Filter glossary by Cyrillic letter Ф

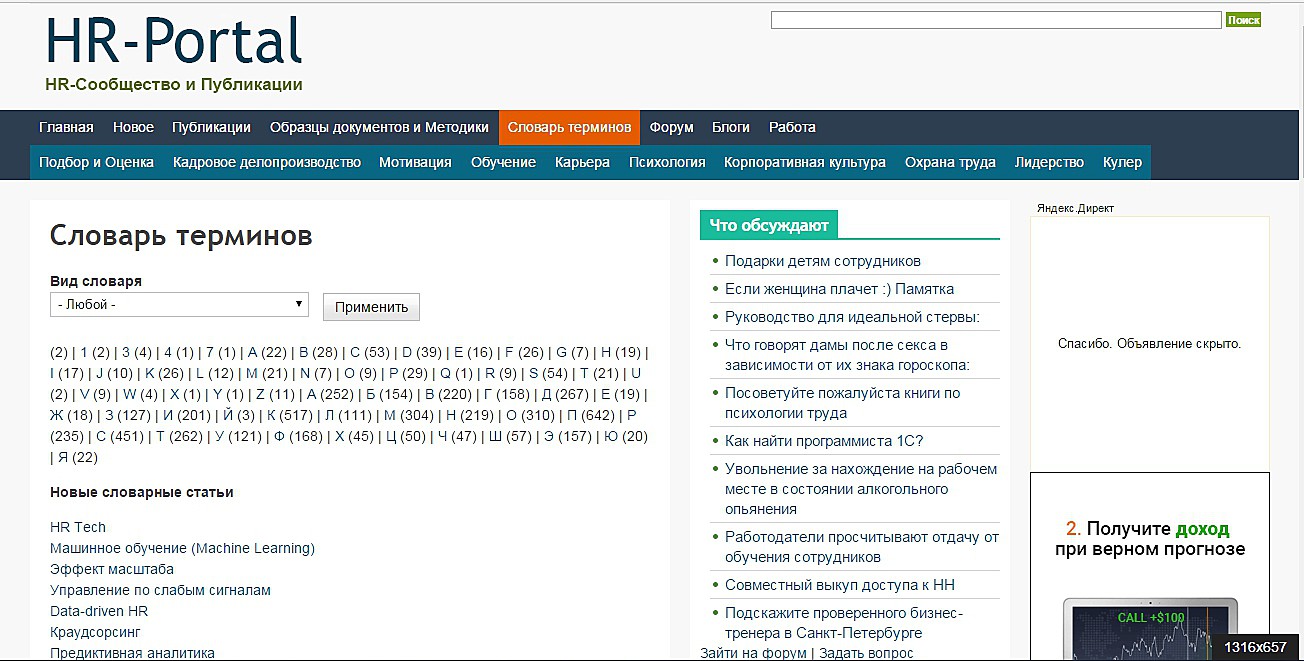(280, 436)
